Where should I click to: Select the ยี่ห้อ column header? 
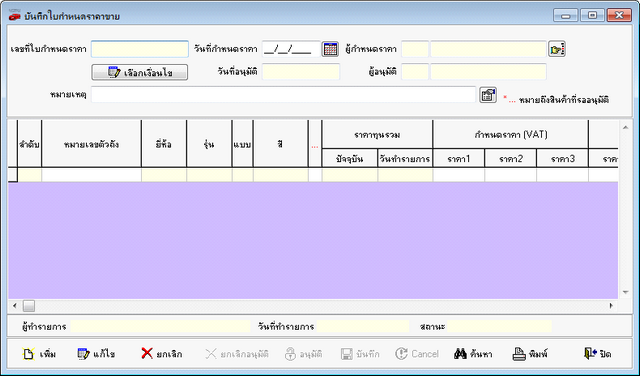[164, 144]
